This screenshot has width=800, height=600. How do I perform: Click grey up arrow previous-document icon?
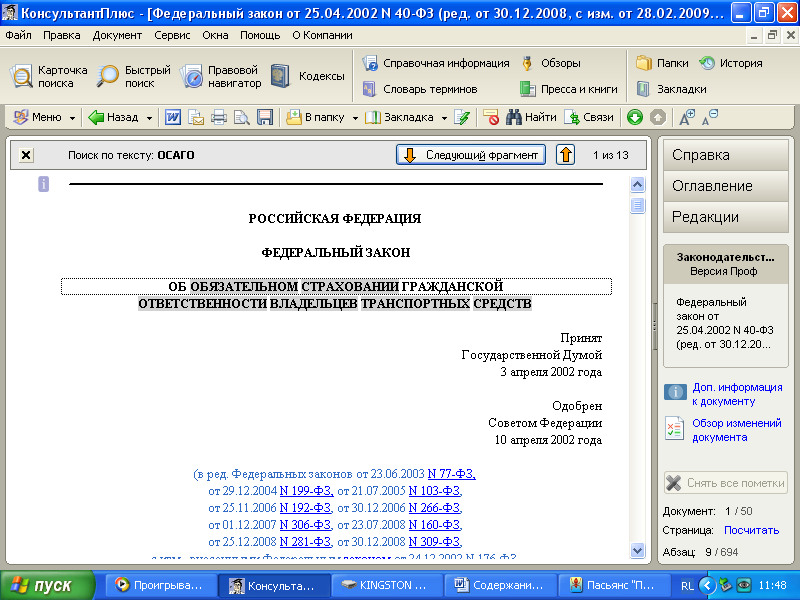(658, 117)
